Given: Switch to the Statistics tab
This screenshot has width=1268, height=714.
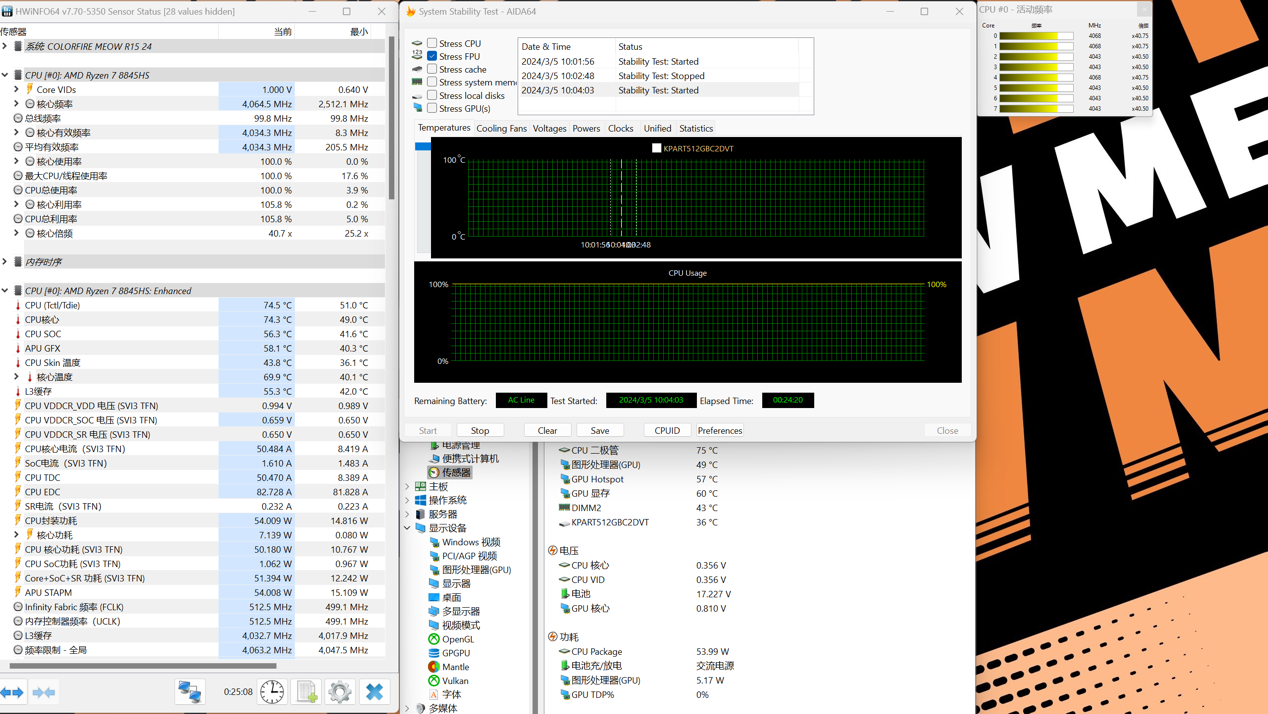Looking at the screenshot, I should 696,129.
